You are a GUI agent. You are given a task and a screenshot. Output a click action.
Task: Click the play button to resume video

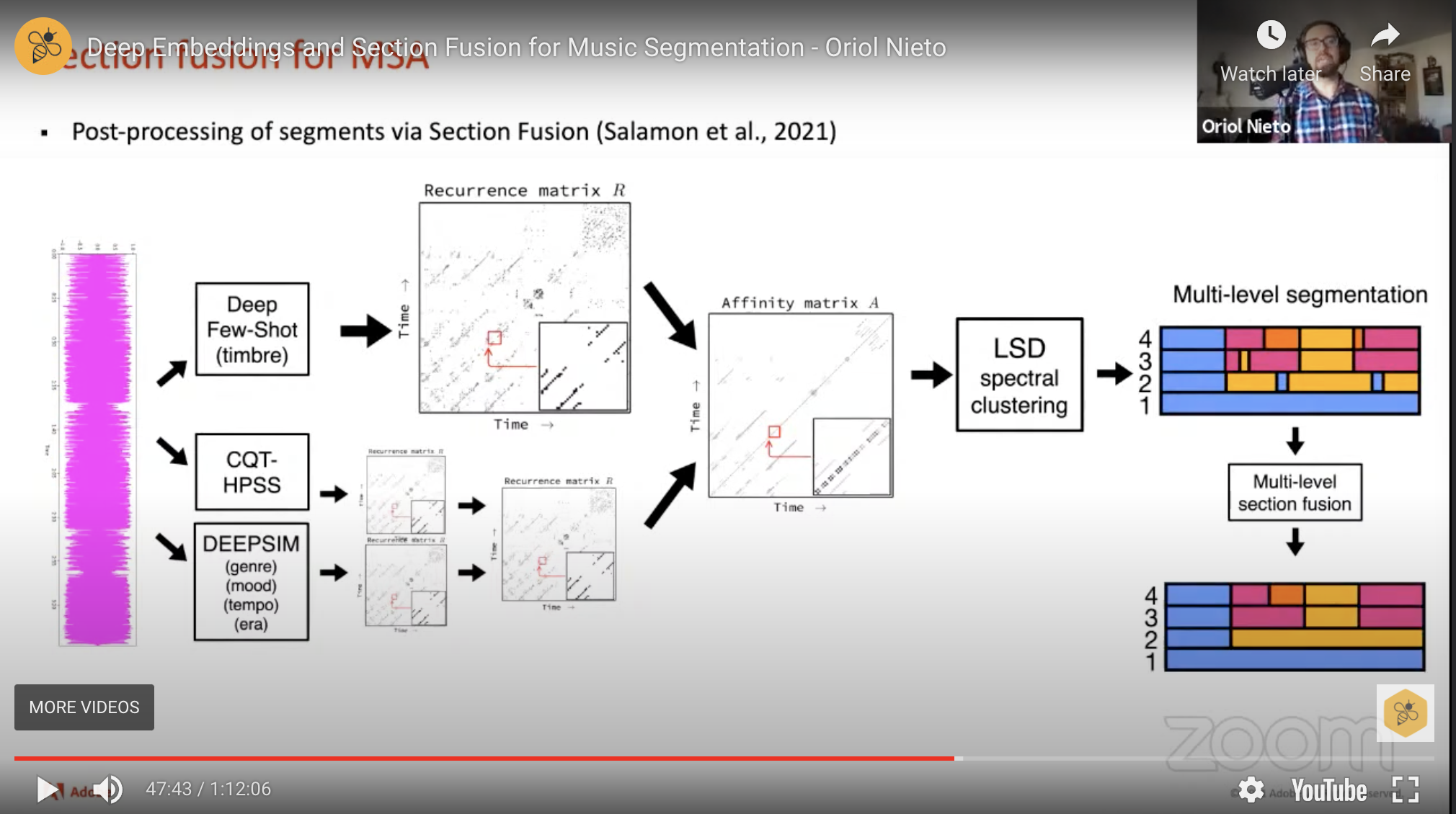tap(47, 789)
